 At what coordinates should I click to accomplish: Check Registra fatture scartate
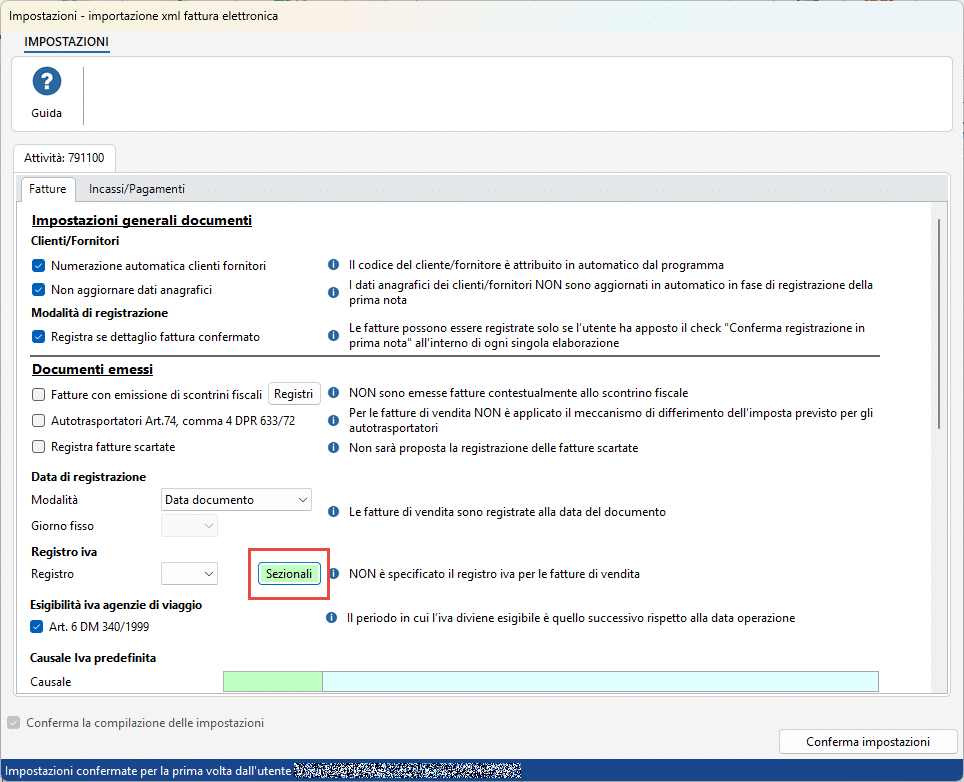coord(38,447)
